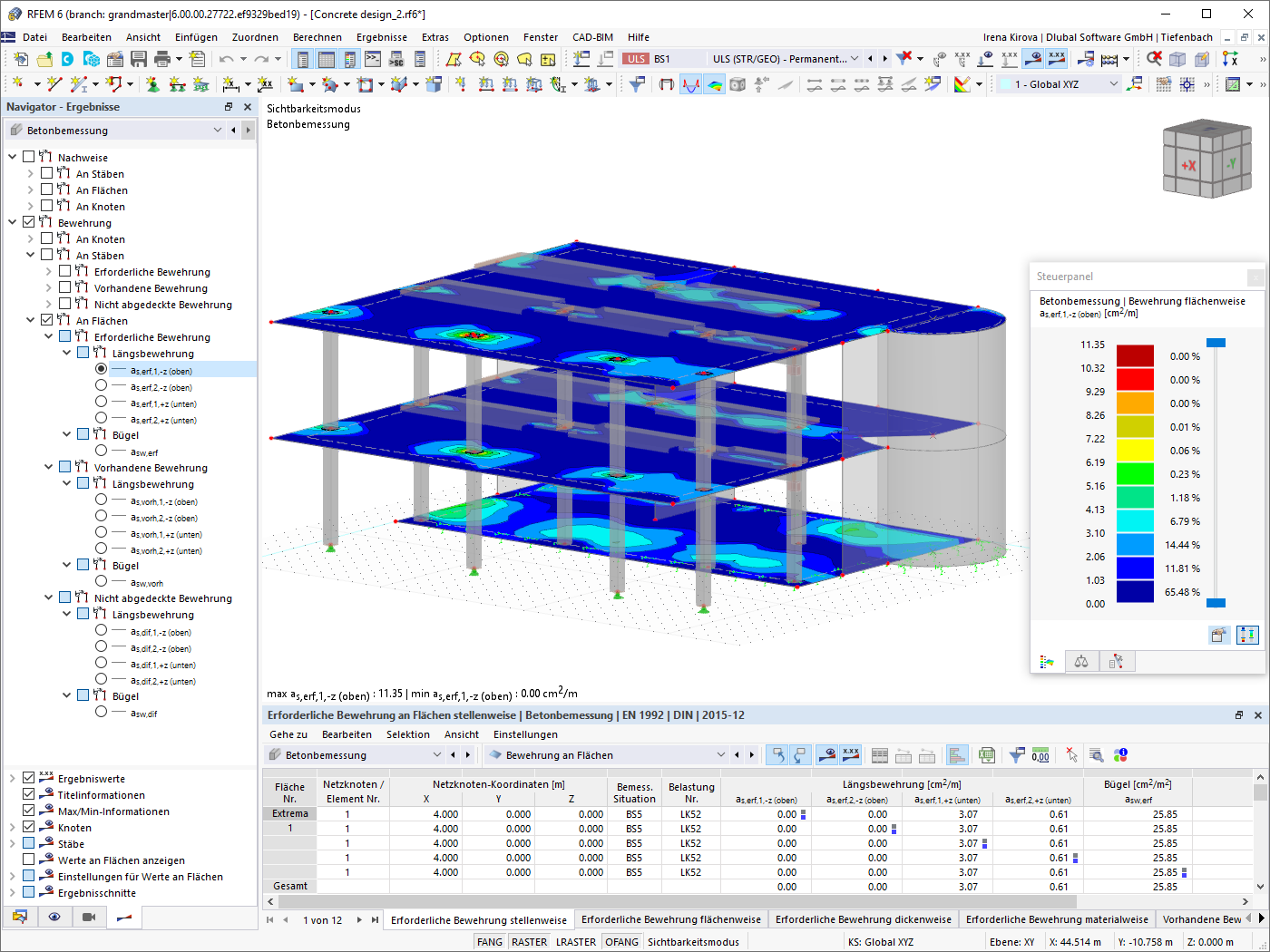Click the new node icon in second toolbar
The height and width of the screenshot is (952, 1270).
[x=17, y=84]
